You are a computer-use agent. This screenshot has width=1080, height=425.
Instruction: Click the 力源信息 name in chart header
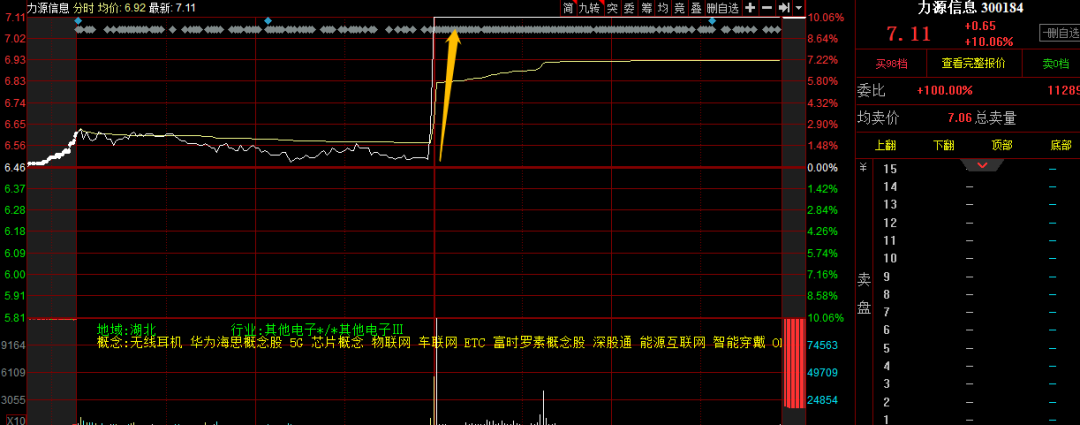tap(48, 8)
